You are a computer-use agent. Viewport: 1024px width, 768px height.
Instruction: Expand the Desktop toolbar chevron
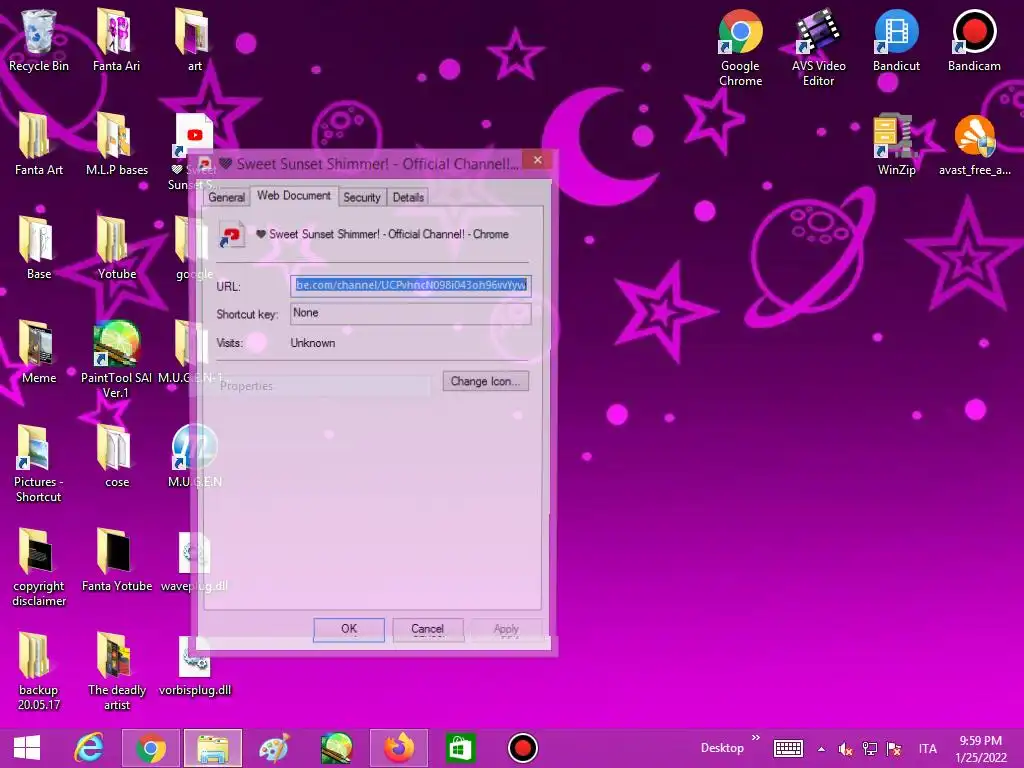coord(756,738)
